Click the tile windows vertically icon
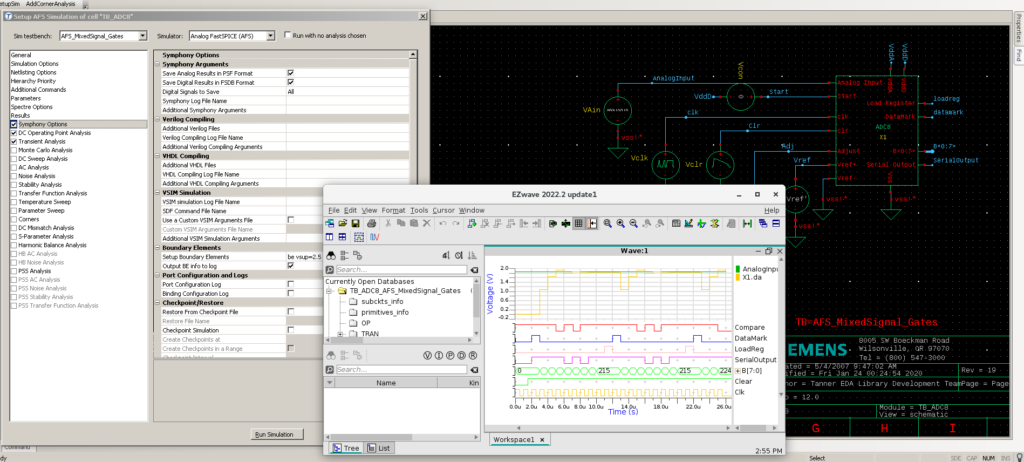1024x462 pixels. click(x=329, y=237)
